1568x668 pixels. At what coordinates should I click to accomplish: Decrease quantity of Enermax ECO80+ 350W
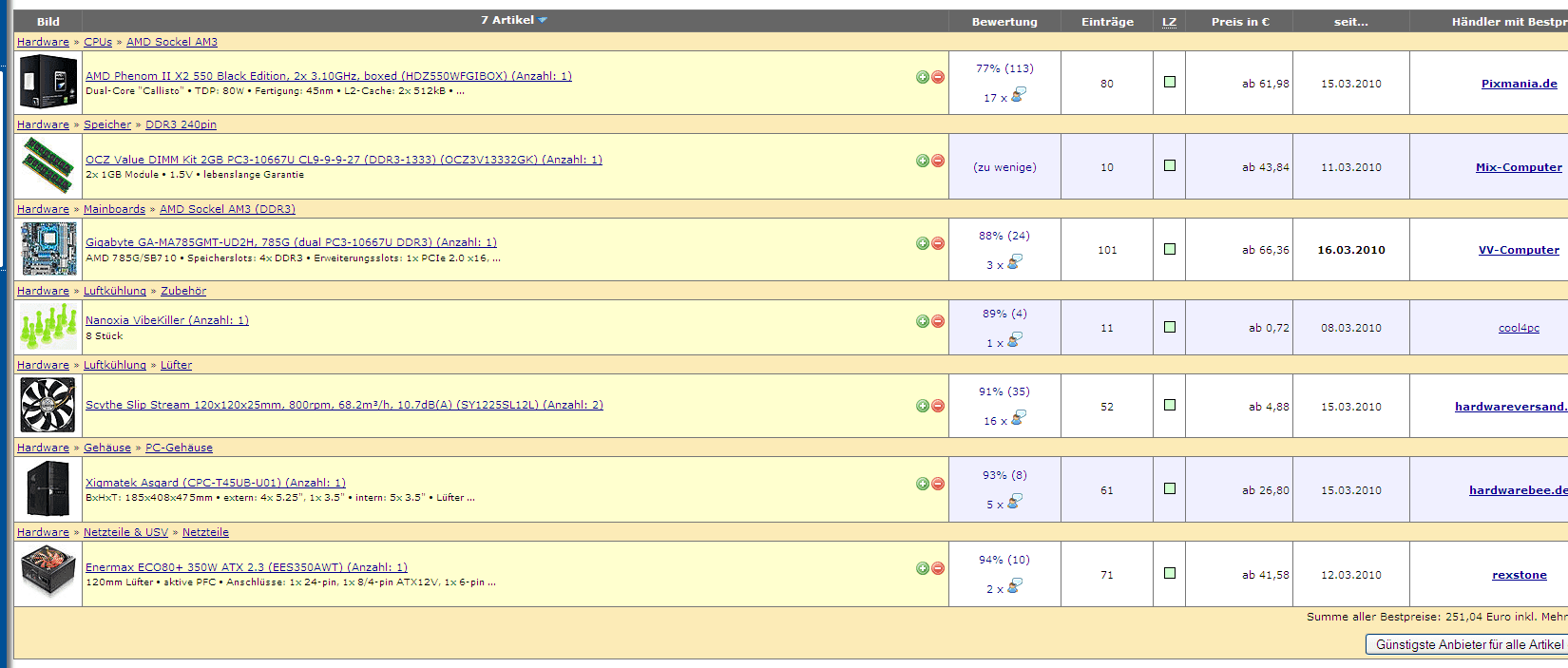click(938, 568)
